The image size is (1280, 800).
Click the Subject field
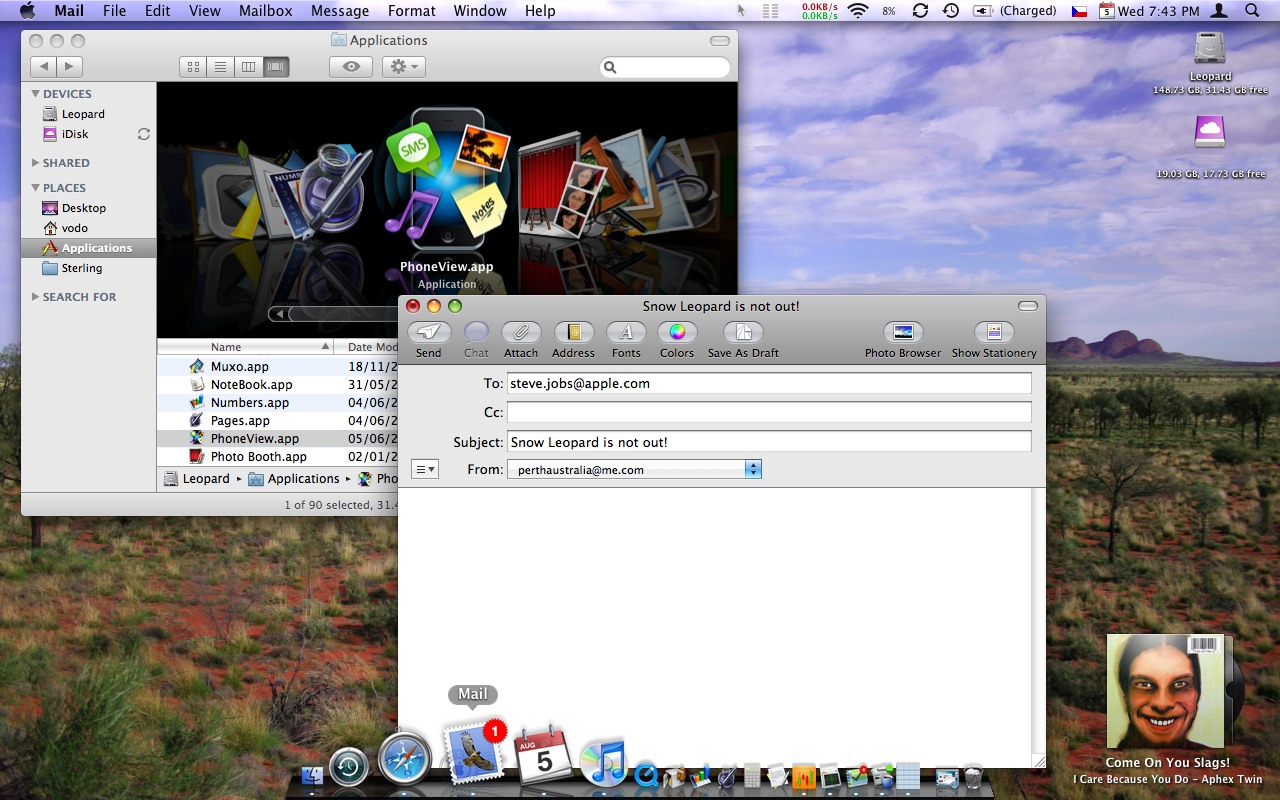point(769,442)
